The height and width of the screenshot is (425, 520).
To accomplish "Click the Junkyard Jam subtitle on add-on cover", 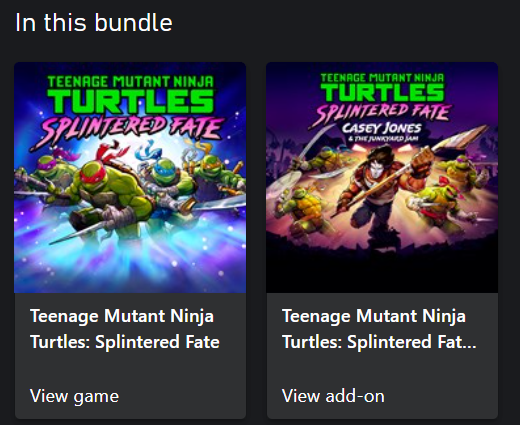I will pos(382,138).
